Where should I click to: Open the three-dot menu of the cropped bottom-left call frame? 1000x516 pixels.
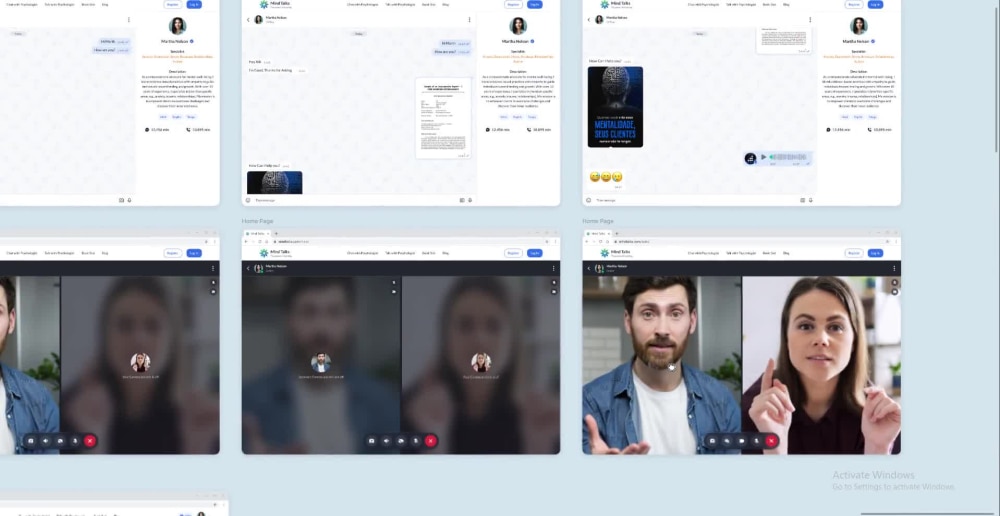213,269
